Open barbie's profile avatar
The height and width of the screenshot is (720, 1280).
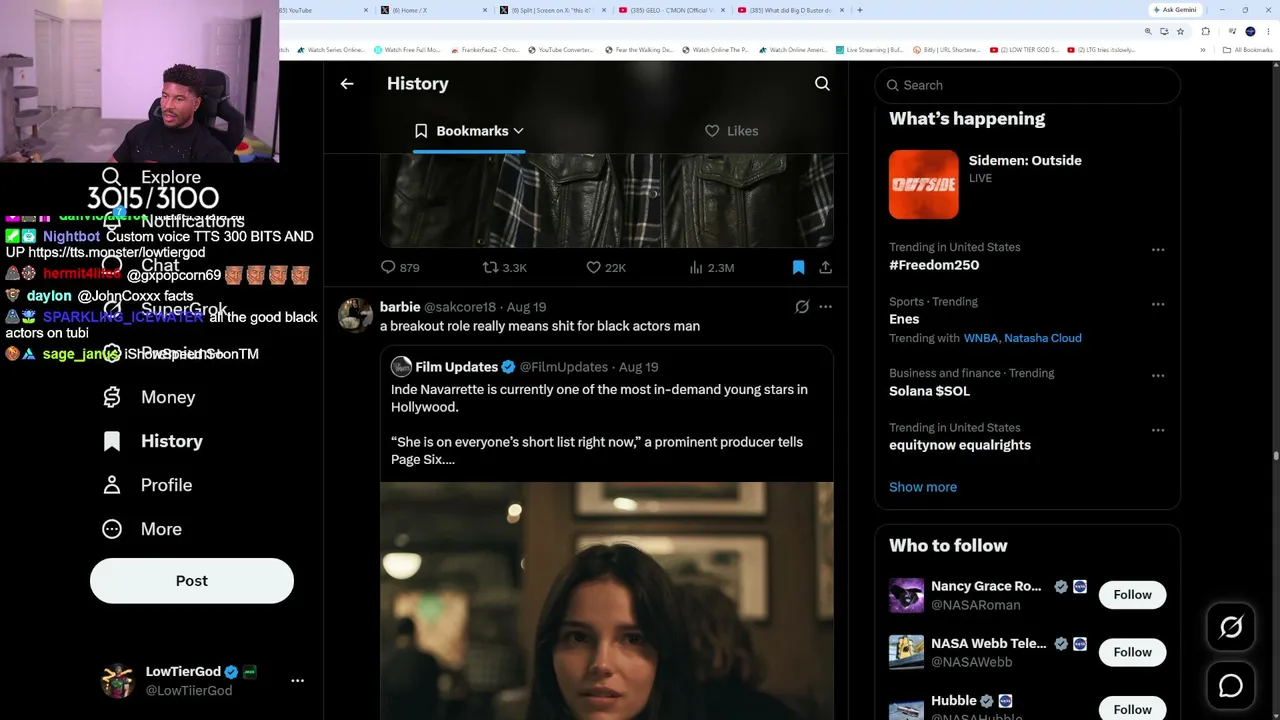(x=355, y=315)
